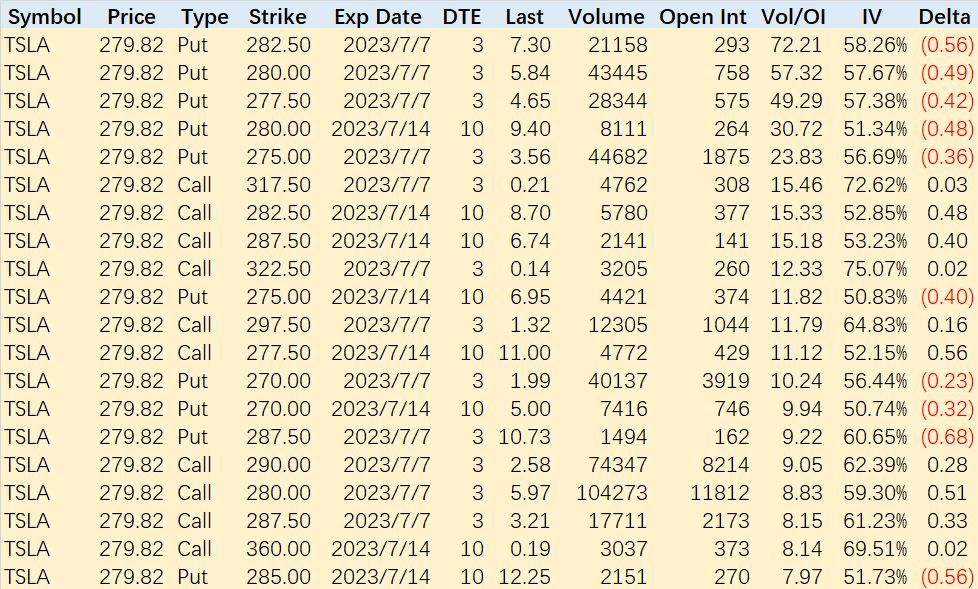The width and height of the screenshot is (978, 589).
Task: Select the Strike cell 297.50
Action: pyautogui.click(x=278, y=325)
